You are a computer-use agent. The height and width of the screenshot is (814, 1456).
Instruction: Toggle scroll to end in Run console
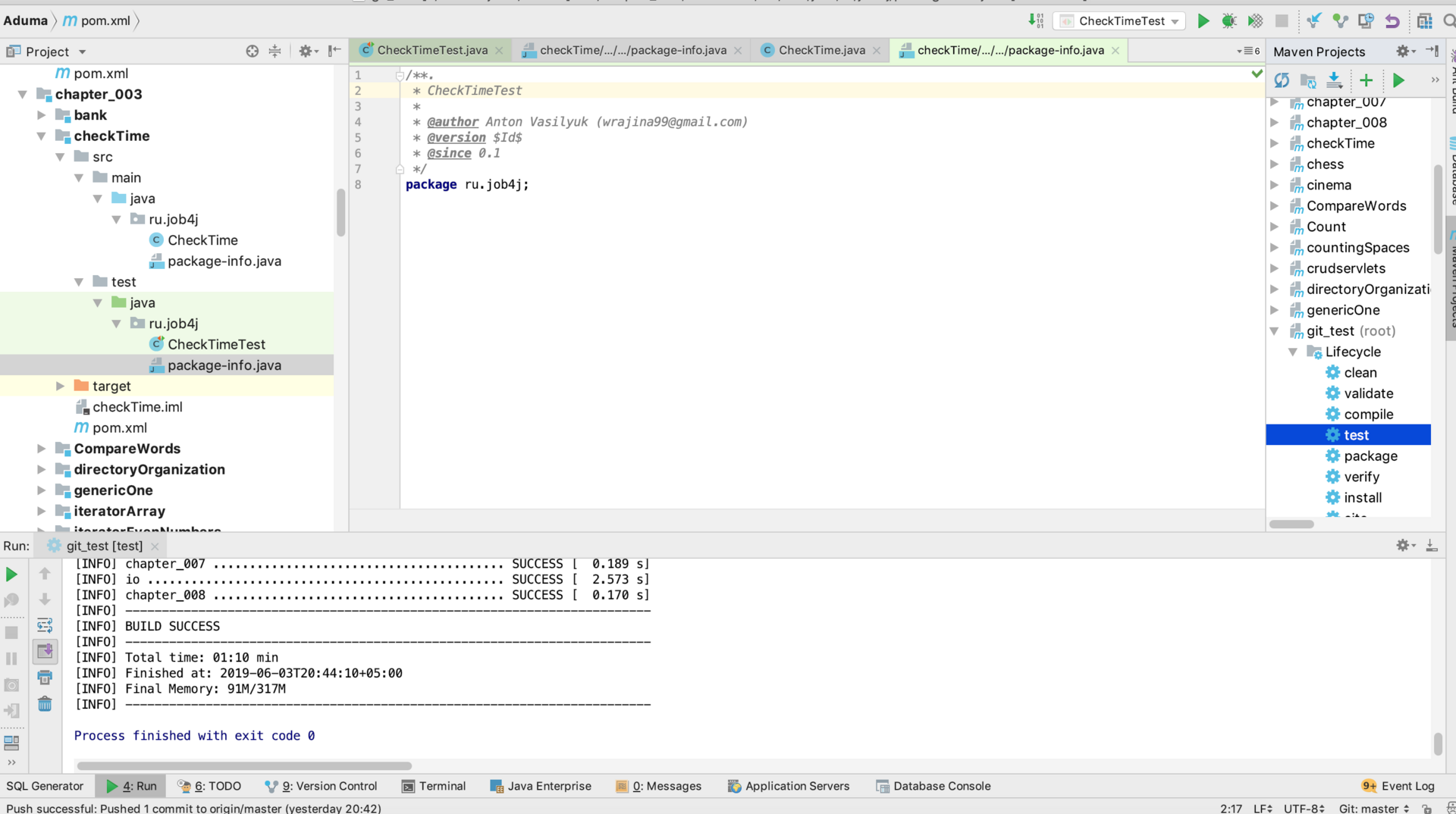tap(45, 651)
